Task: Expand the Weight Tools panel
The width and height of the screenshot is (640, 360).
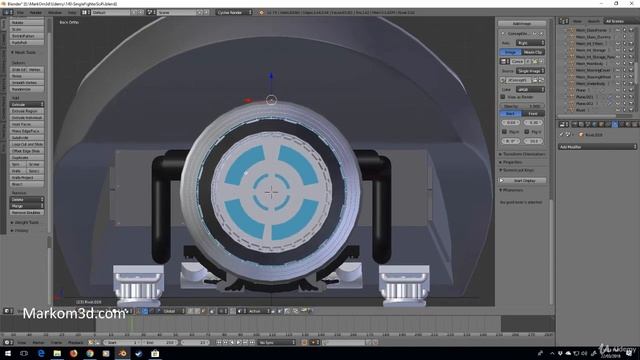Action: coord(25,222)
